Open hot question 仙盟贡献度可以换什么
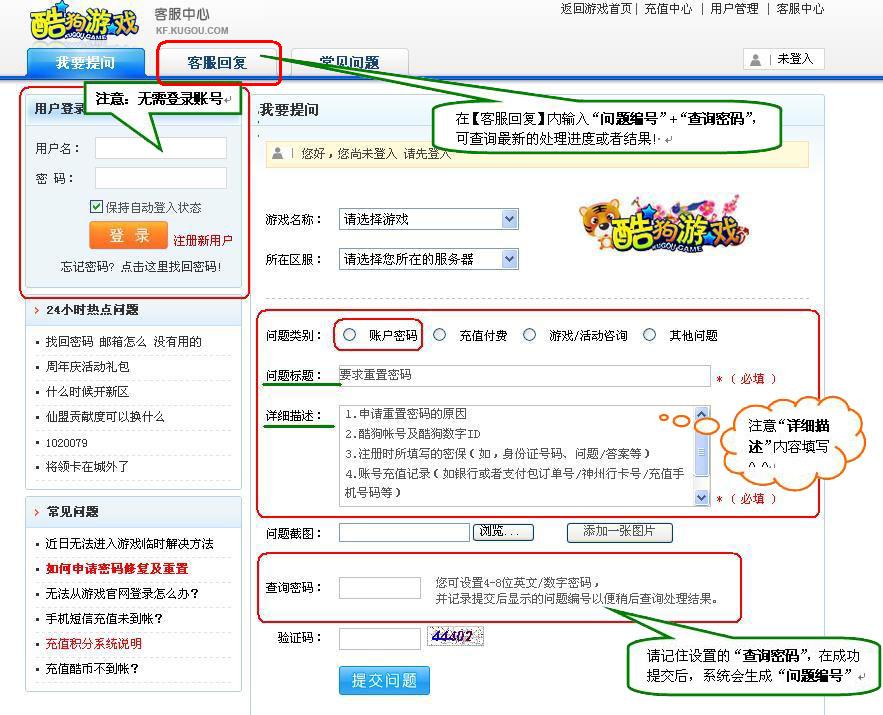 tap(105, 417)
